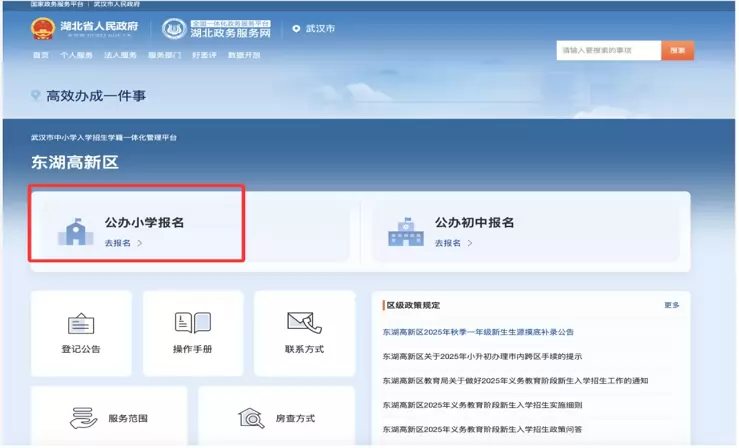Click the 公办小学报名 heading
This screenshot has height=448, width=739.
click(144, 222)
